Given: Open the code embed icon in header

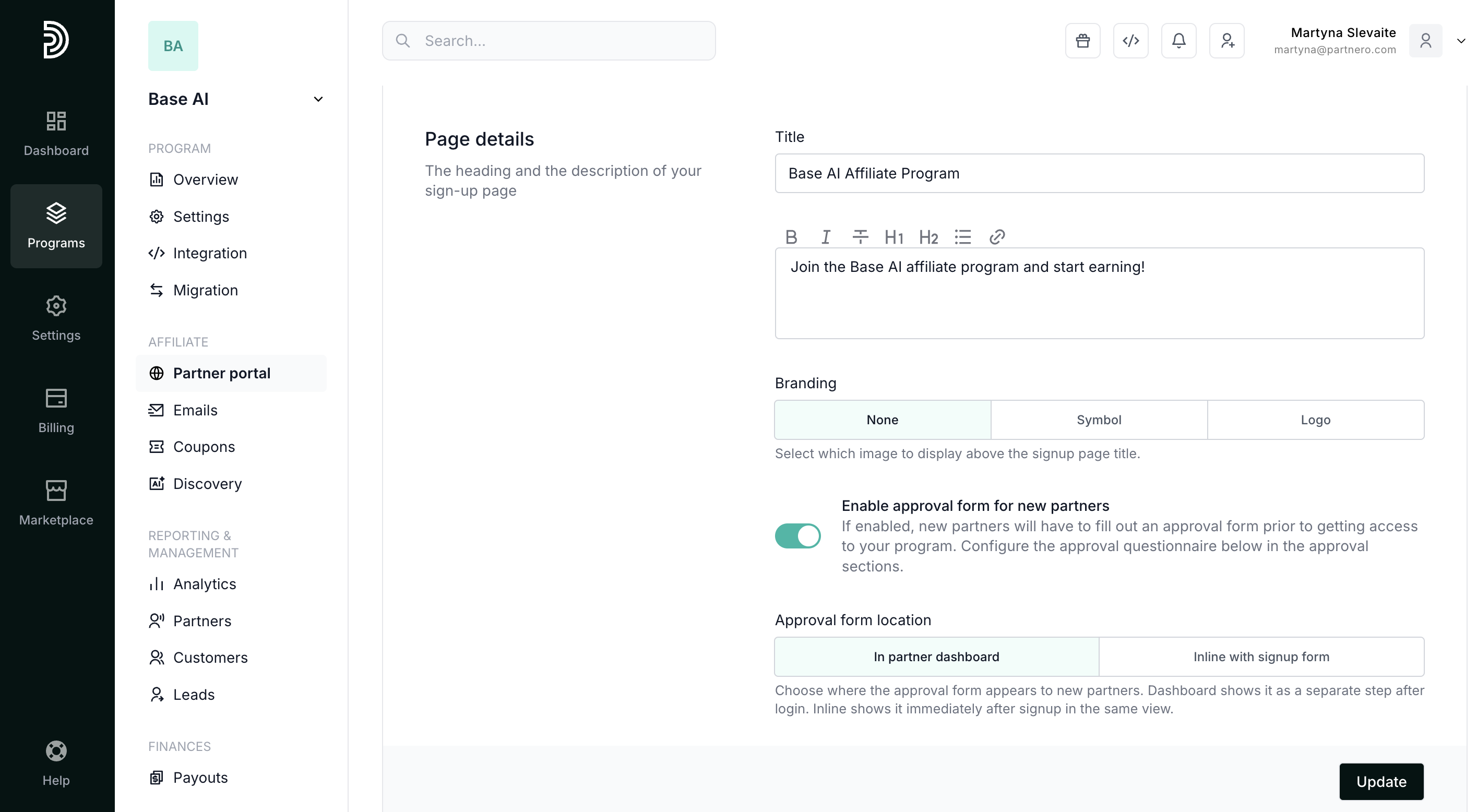Looking at the screenshot, I should click(1130, 41).
